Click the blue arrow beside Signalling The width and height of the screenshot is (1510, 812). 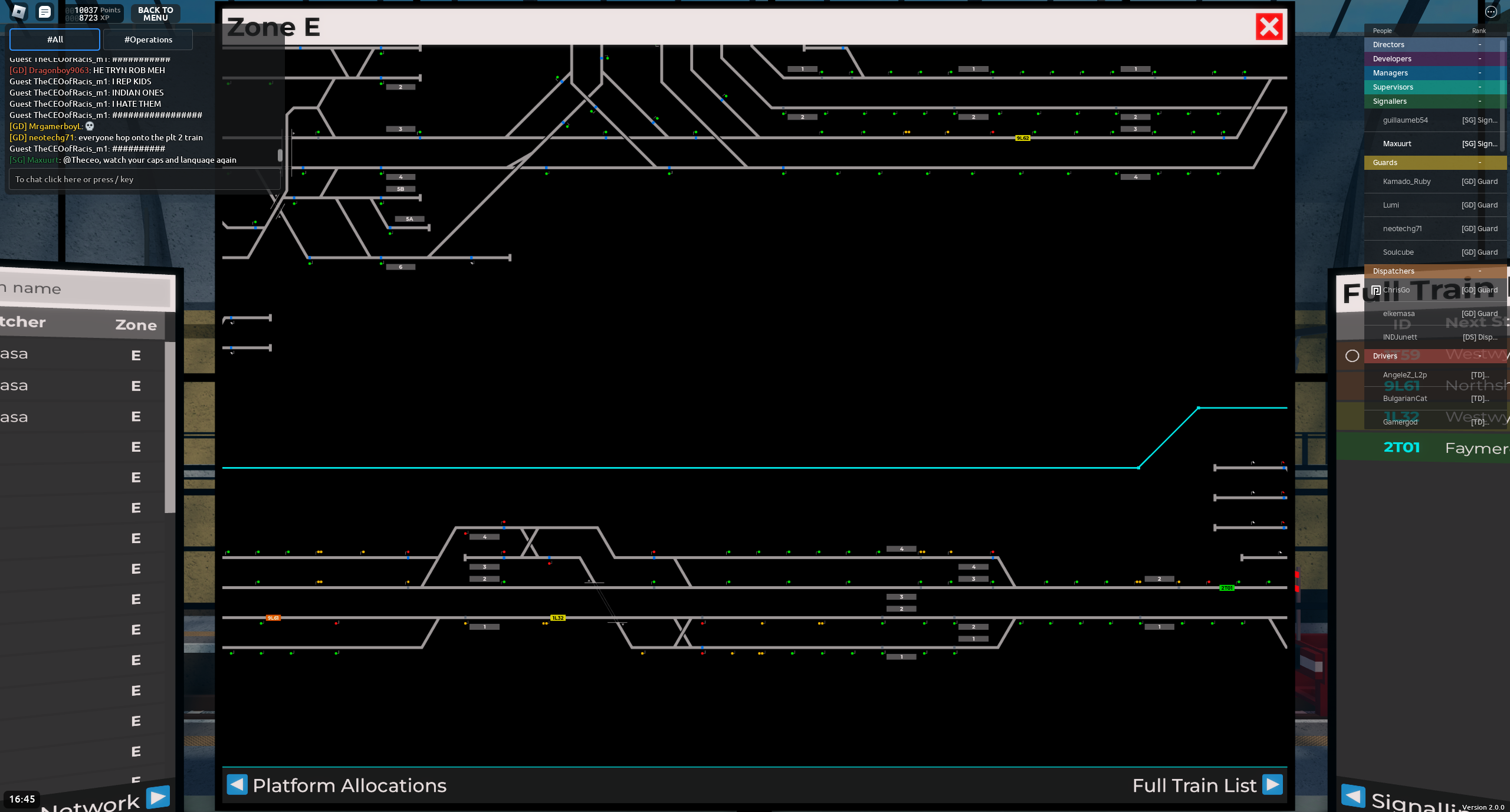pyautogui.click(x=1353, y=796)
